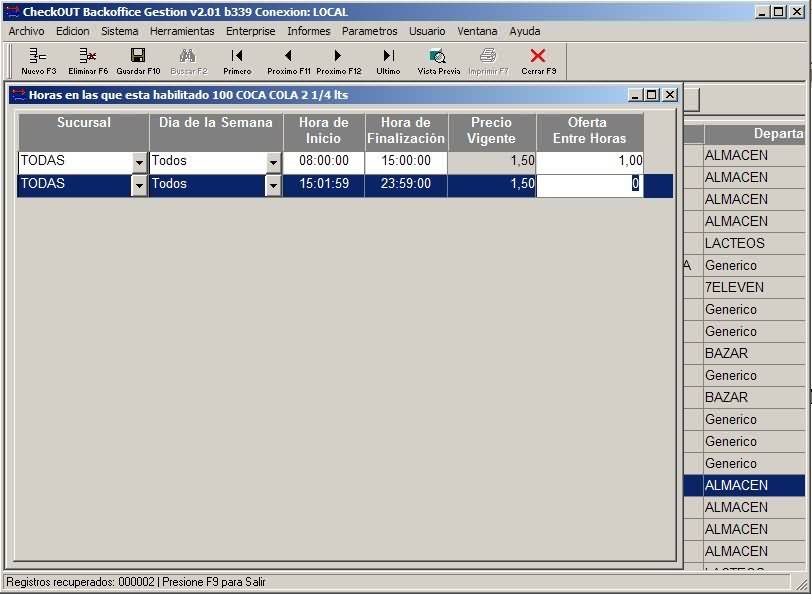Expand Sucursal dropdown in the 08:00:00 row
Image resolution: width=812 pixels, height=594 pixels.
(139, 163)
